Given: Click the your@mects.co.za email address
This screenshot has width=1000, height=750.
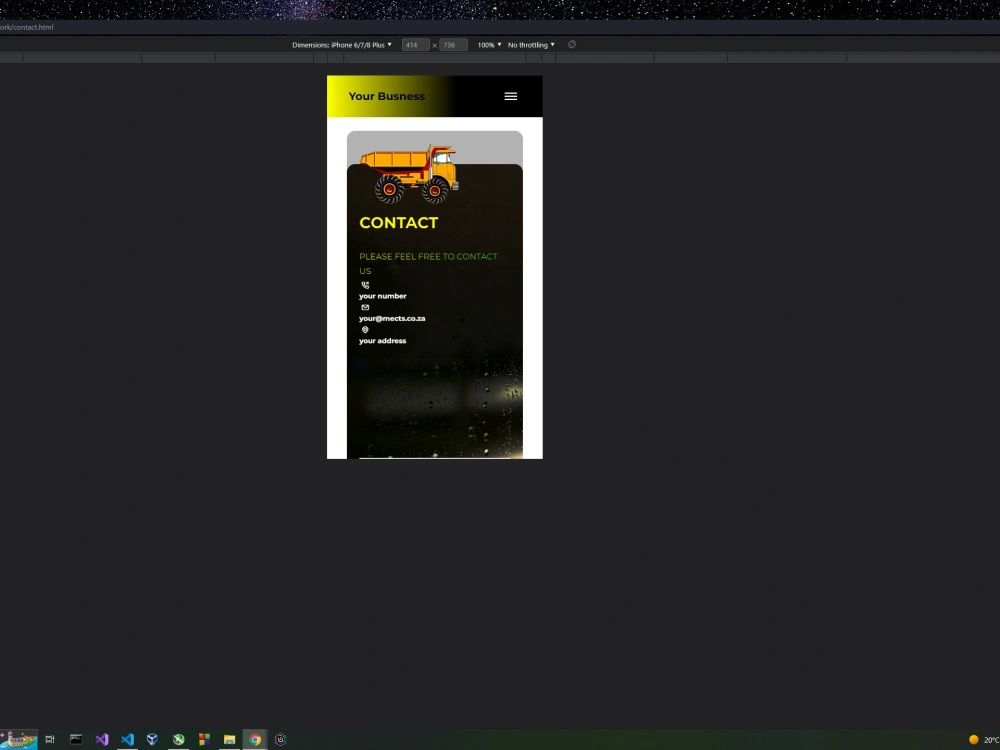Looking at the screenshot, I should [392, 318].
